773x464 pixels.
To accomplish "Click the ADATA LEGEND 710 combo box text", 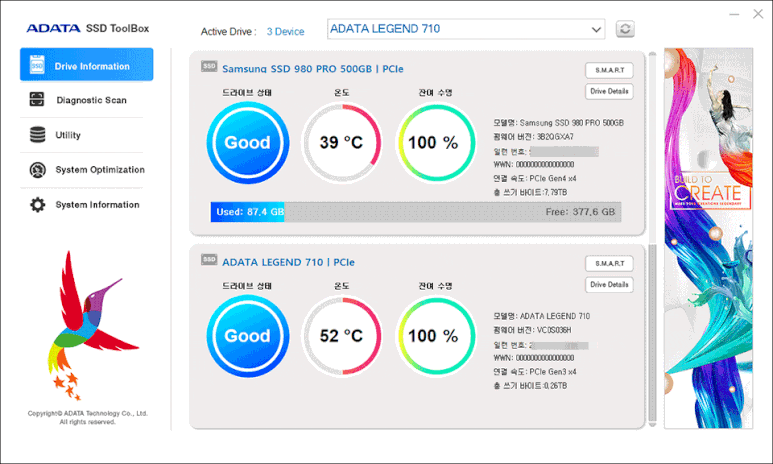I will pyautogui.click(x=385, y=29).
